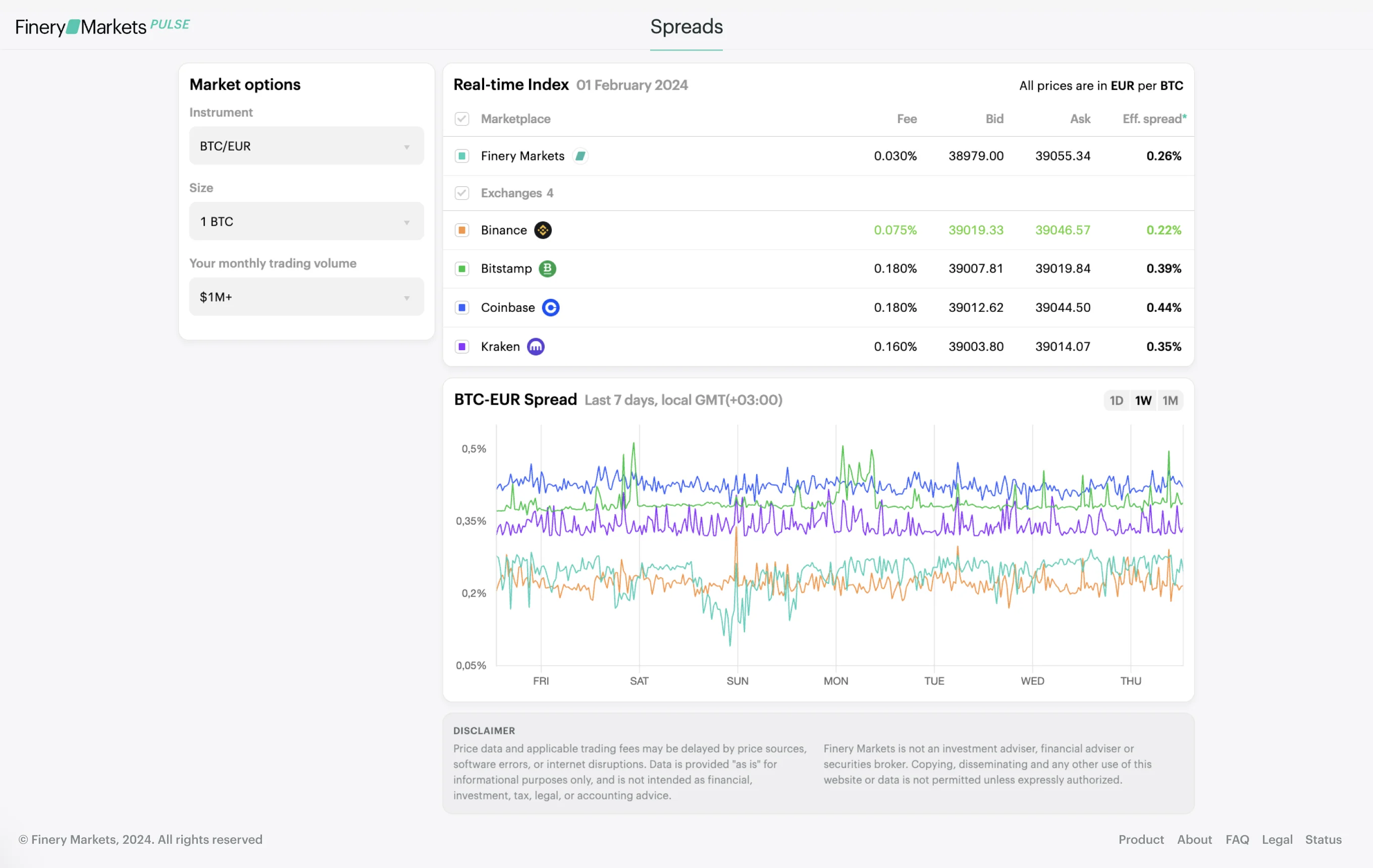Open the $1M+ monthly volume dropdown

(306, 297)
